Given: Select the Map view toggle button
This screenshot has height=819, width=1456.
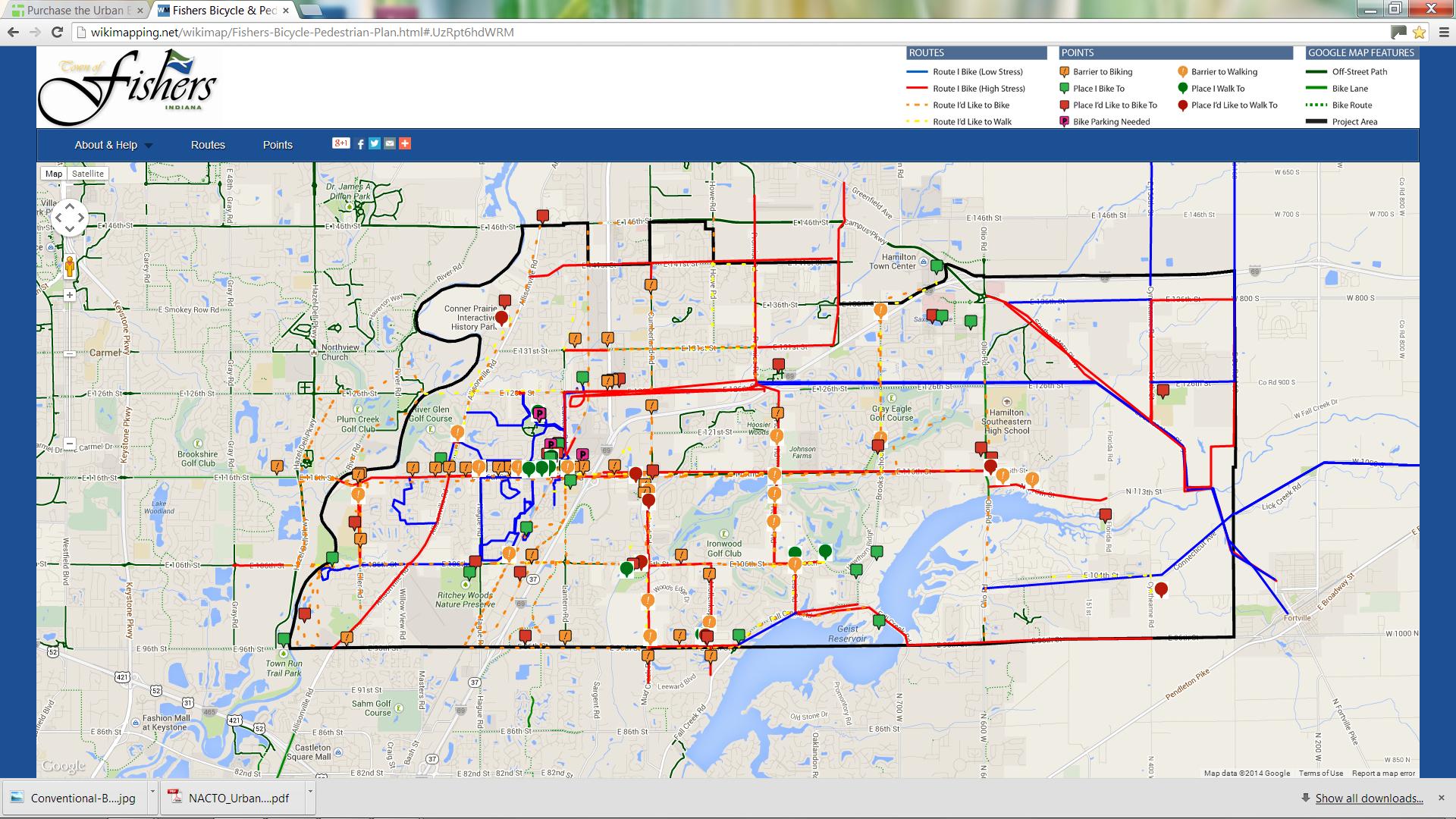Looking at the screenshot, I should click(54, 174).
